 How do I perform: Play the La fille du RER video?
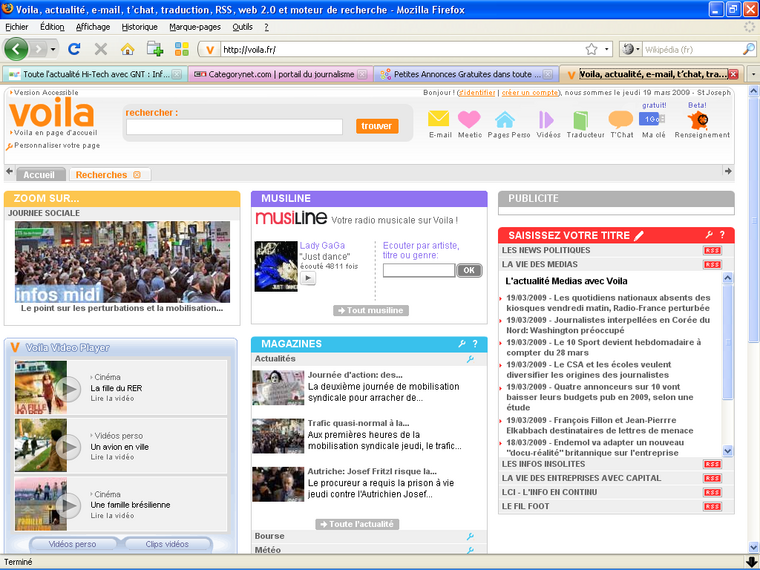click(x=68, y=389)
